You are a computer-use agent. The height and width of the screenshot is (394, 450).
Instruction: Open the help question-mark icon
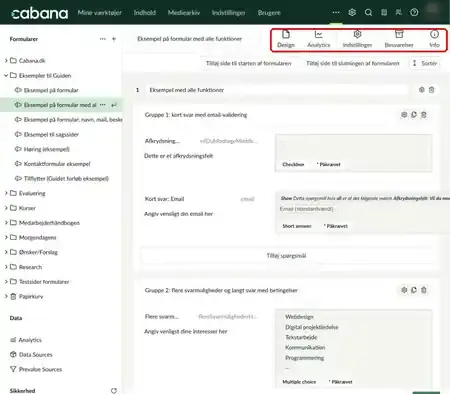pos(414,13)
